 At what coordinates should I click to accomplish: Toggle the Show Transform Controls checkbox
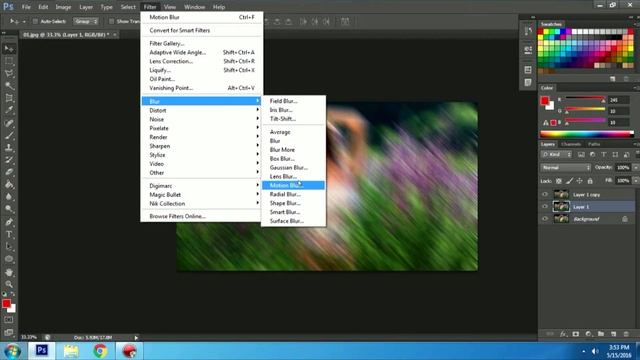[x=111, y=21]
